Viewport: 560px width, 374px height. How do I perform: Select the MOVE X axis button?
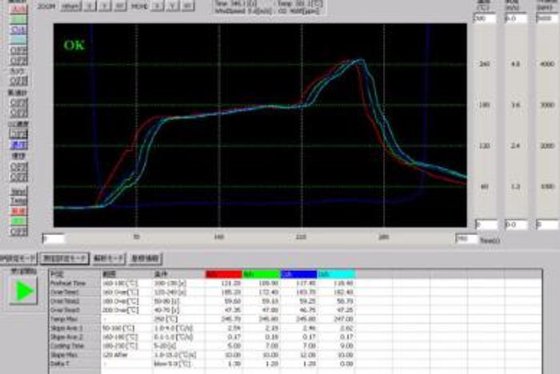pyautogui.click(x=157, y=6)
